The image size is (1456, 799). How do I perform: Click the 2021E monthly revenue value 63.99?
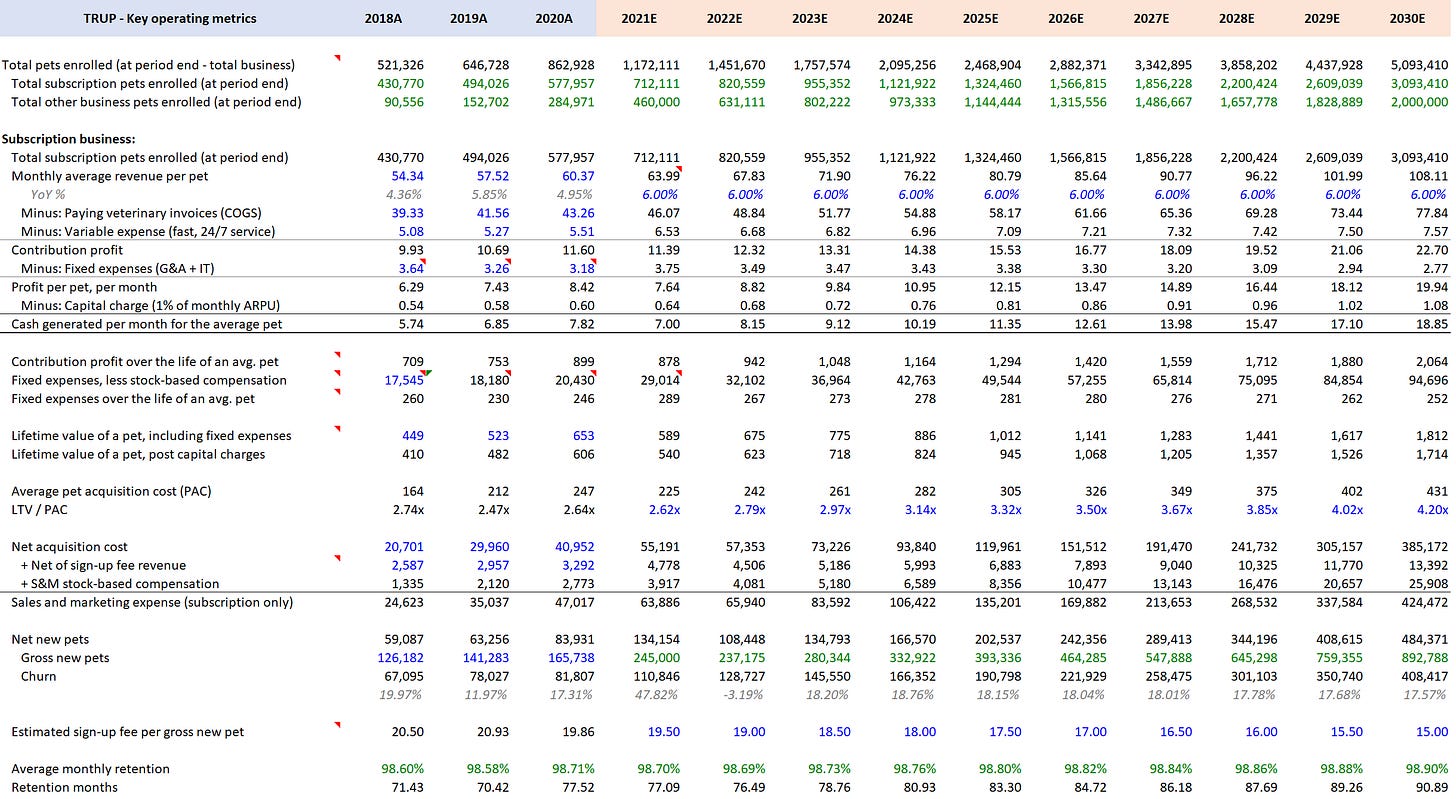(663, 176)
